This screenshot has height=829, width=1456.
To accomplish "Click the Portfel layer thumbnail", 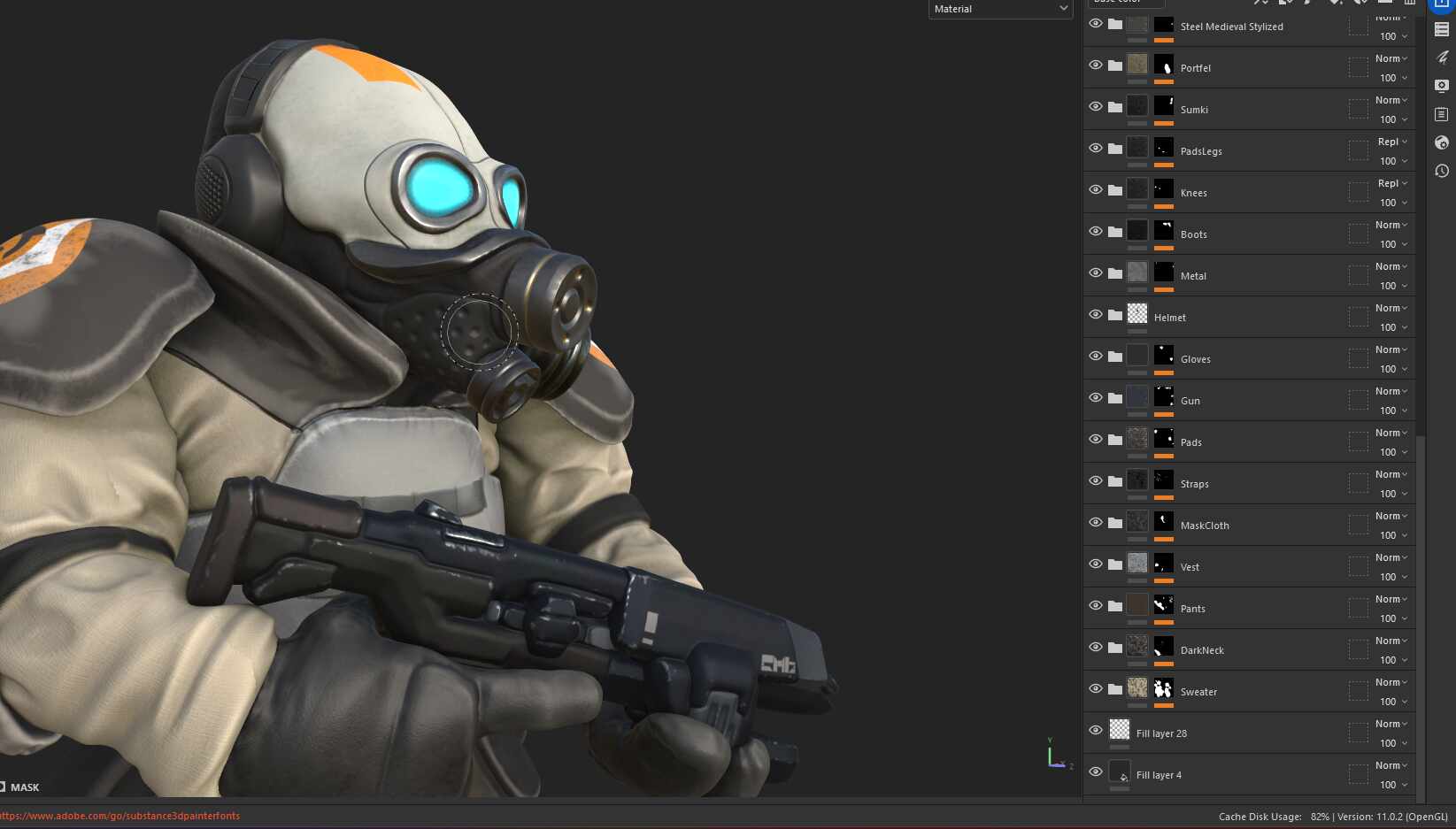I will pyautogui.click(x=1136, y=64).
